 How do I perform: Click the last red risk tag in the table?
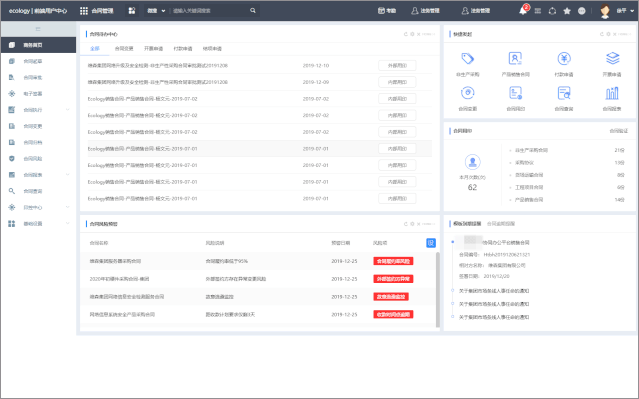(x=393, y=315)
